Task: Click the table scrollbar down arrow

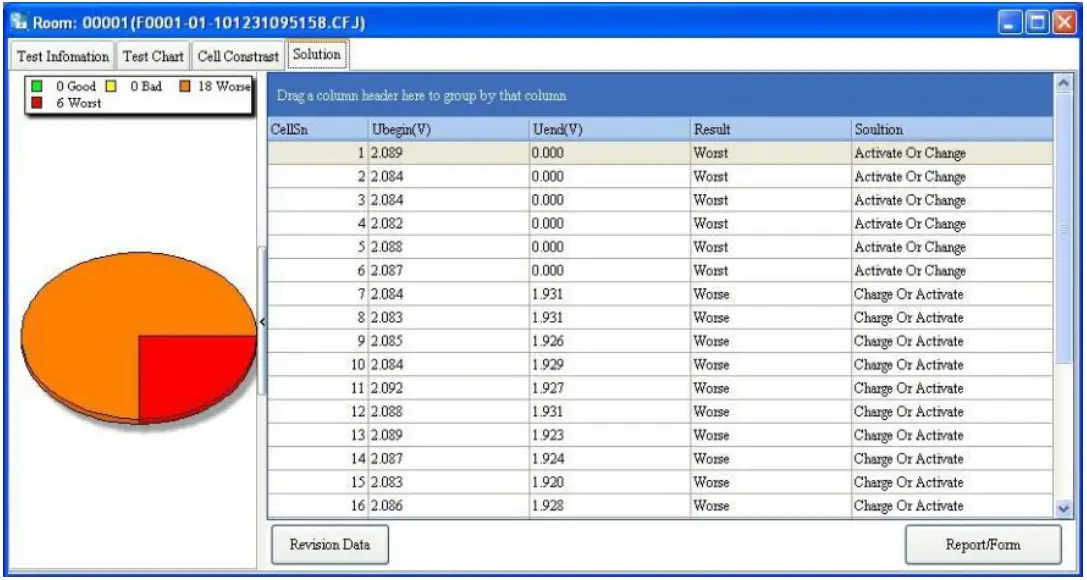Action: (1063, 509)
